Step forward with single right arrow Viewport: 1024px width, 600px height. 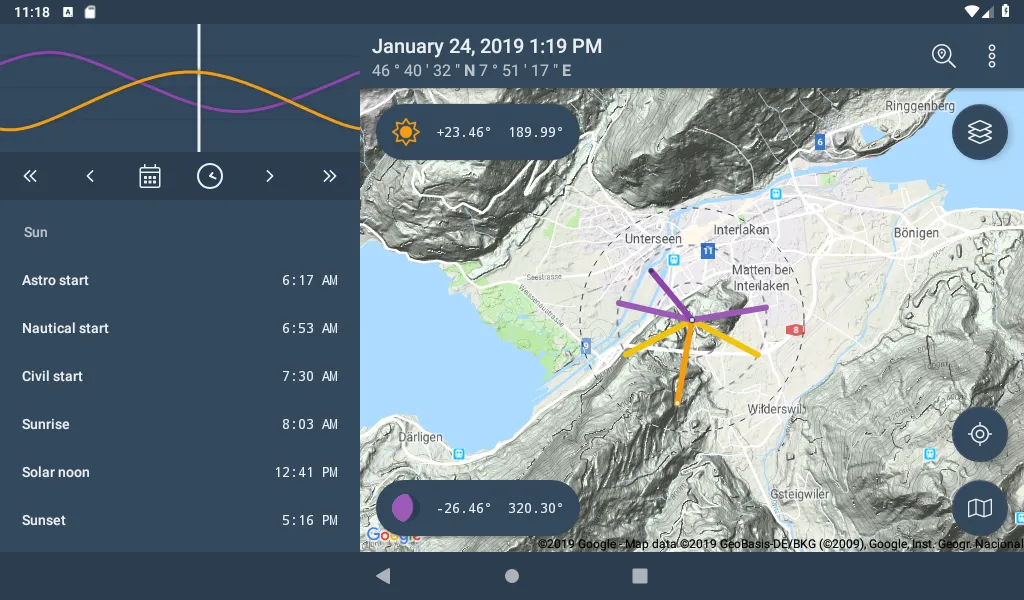coord(270,177)
